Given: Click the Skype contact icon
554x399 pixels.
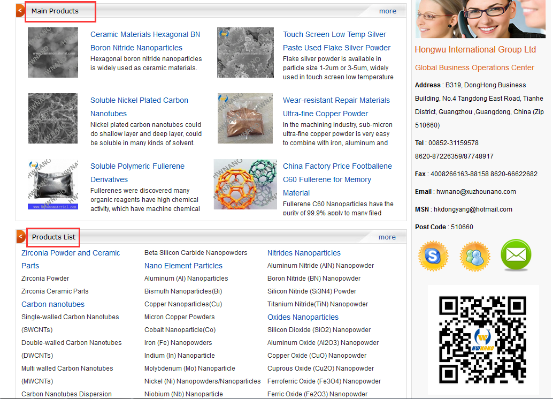Looking at the screenshot, I should (x=433, y=256).
